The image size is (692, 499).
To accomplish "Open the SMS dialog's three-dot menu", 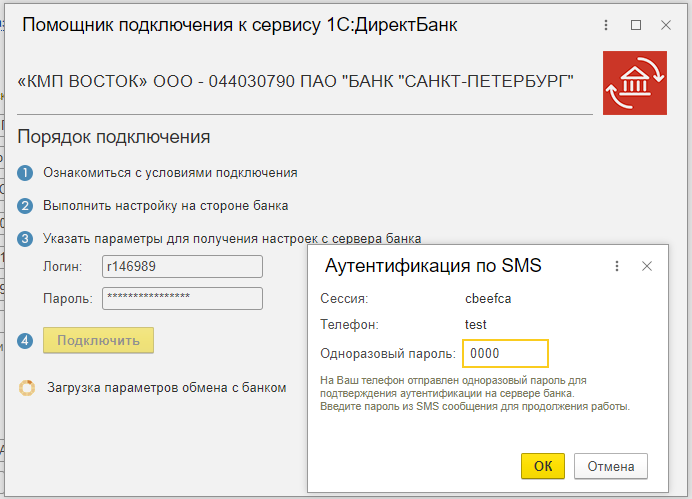I will (617, 266).
